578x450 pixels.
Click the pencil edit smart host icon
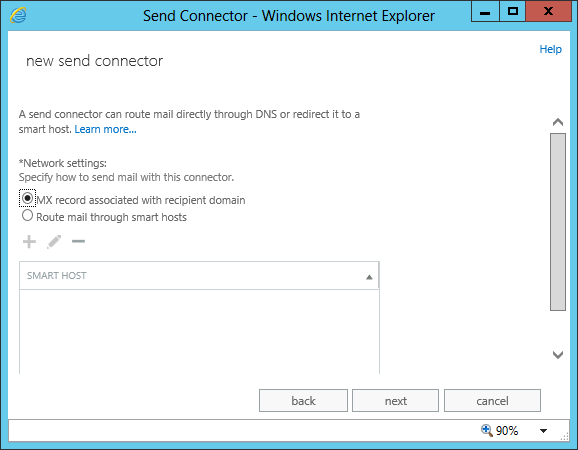tap(54, 242)
